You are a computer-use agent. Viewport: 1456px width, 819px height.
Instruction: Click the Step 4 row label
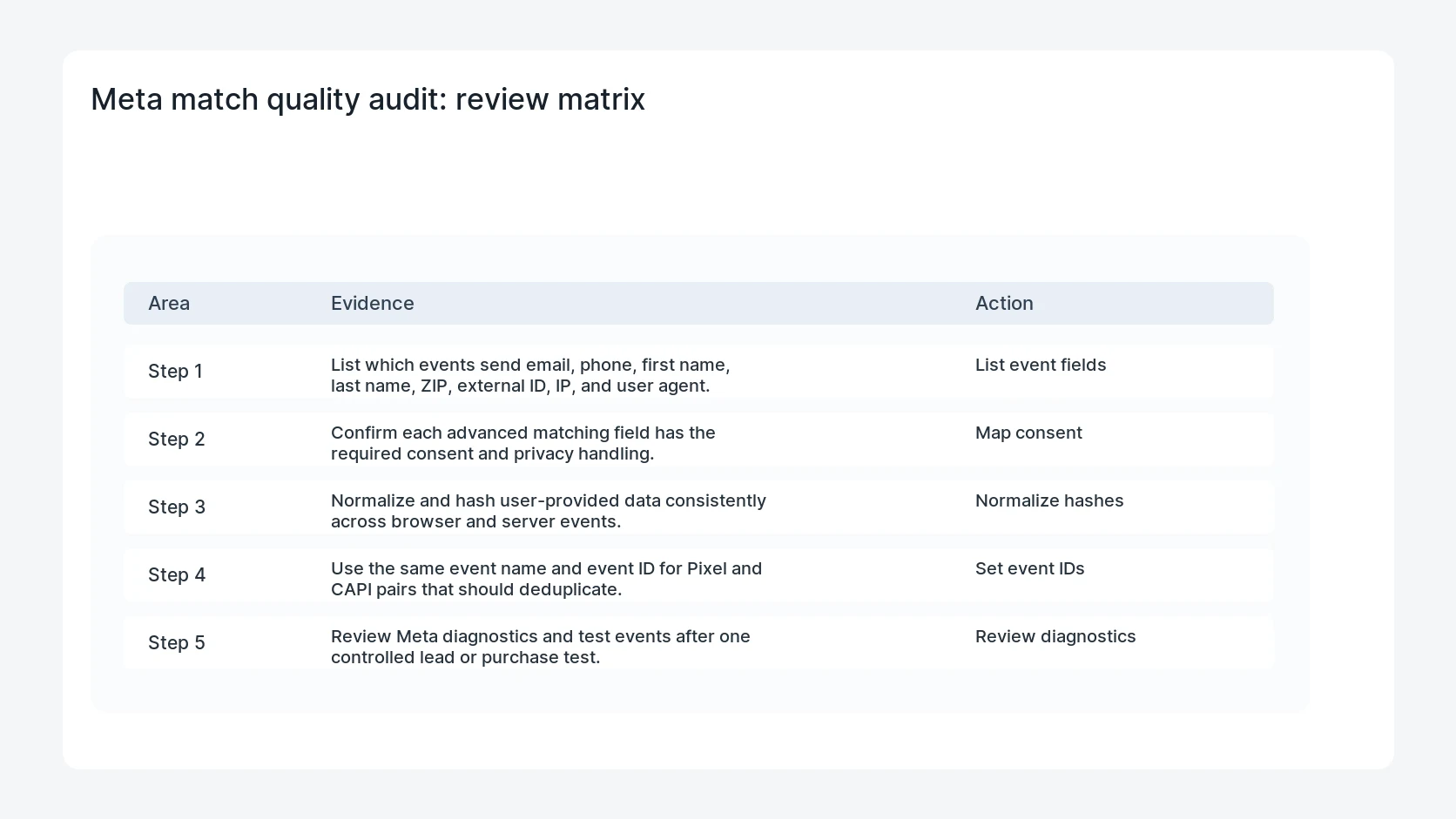[177, 574]
